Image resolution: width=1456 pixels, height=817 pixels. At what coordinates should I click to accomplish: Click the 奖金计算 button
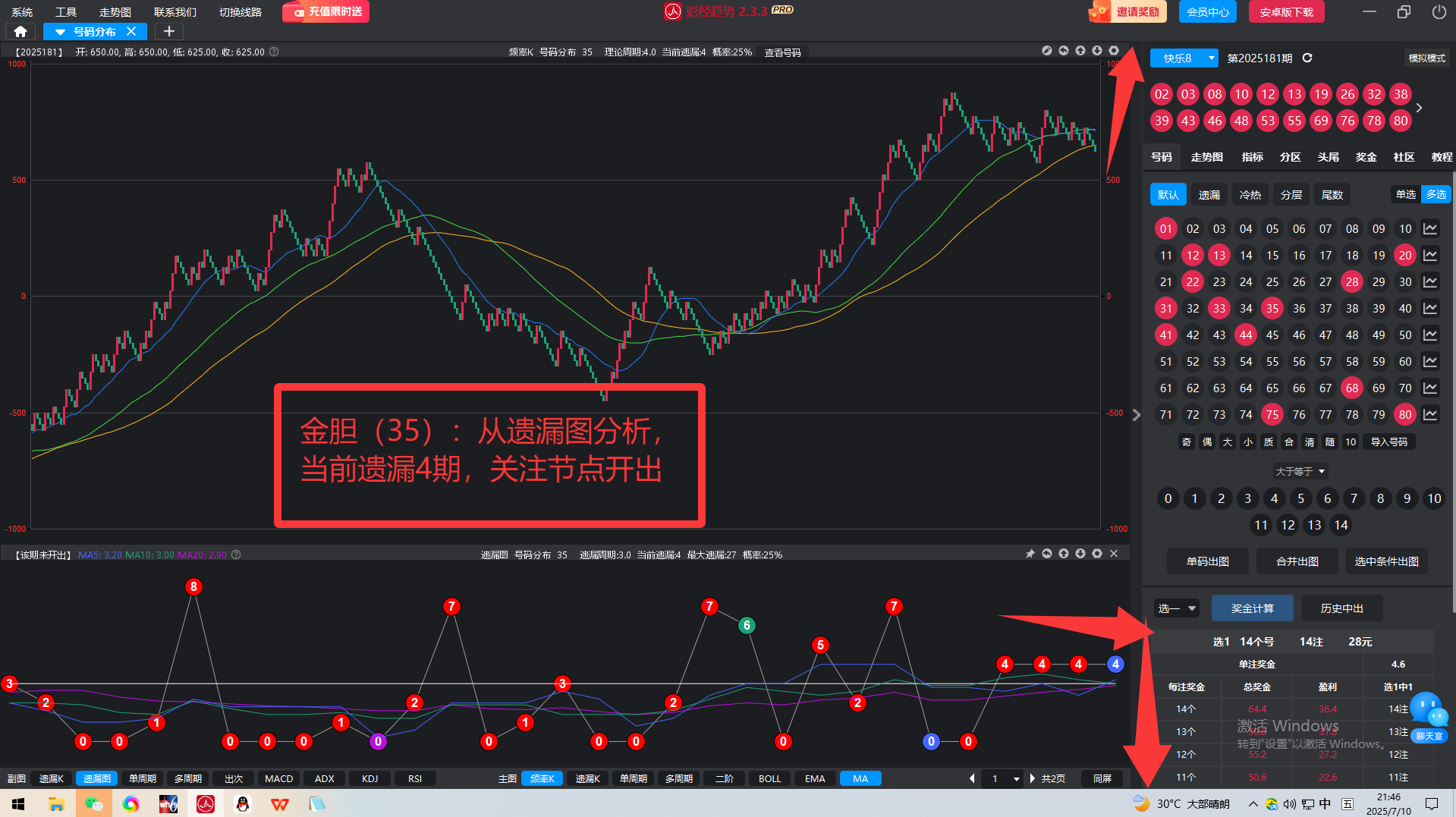1253,608
